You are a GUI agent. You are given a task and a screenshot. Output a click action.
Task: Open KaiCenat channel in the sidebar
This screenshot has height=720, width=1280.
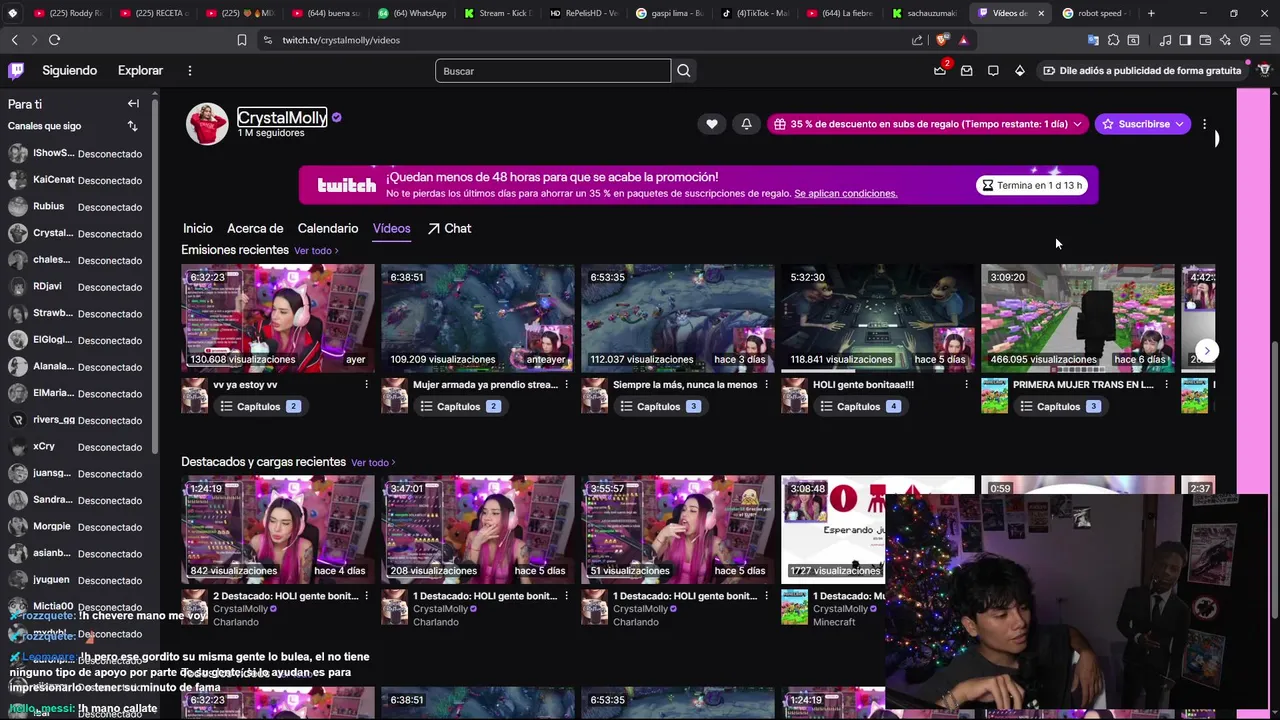pyautogui.click(x=80, y=180)
